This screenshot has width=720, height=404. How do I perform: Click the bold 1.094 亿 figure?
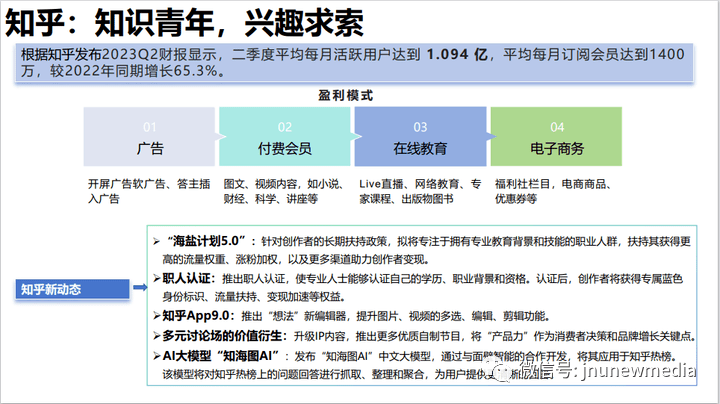click(x=457, y=55)
